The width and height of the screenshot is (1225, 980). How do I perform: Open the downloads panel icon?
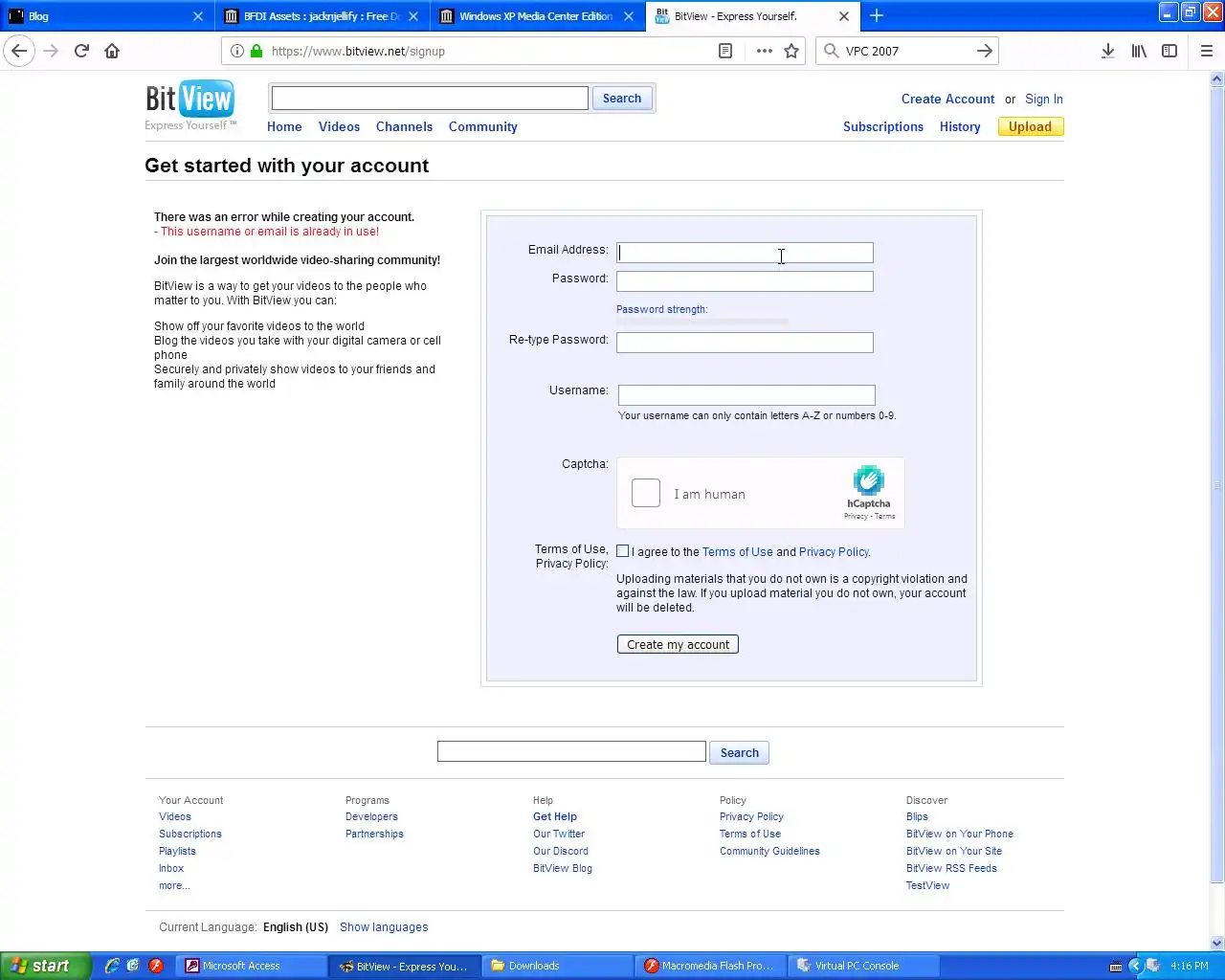1107,51
